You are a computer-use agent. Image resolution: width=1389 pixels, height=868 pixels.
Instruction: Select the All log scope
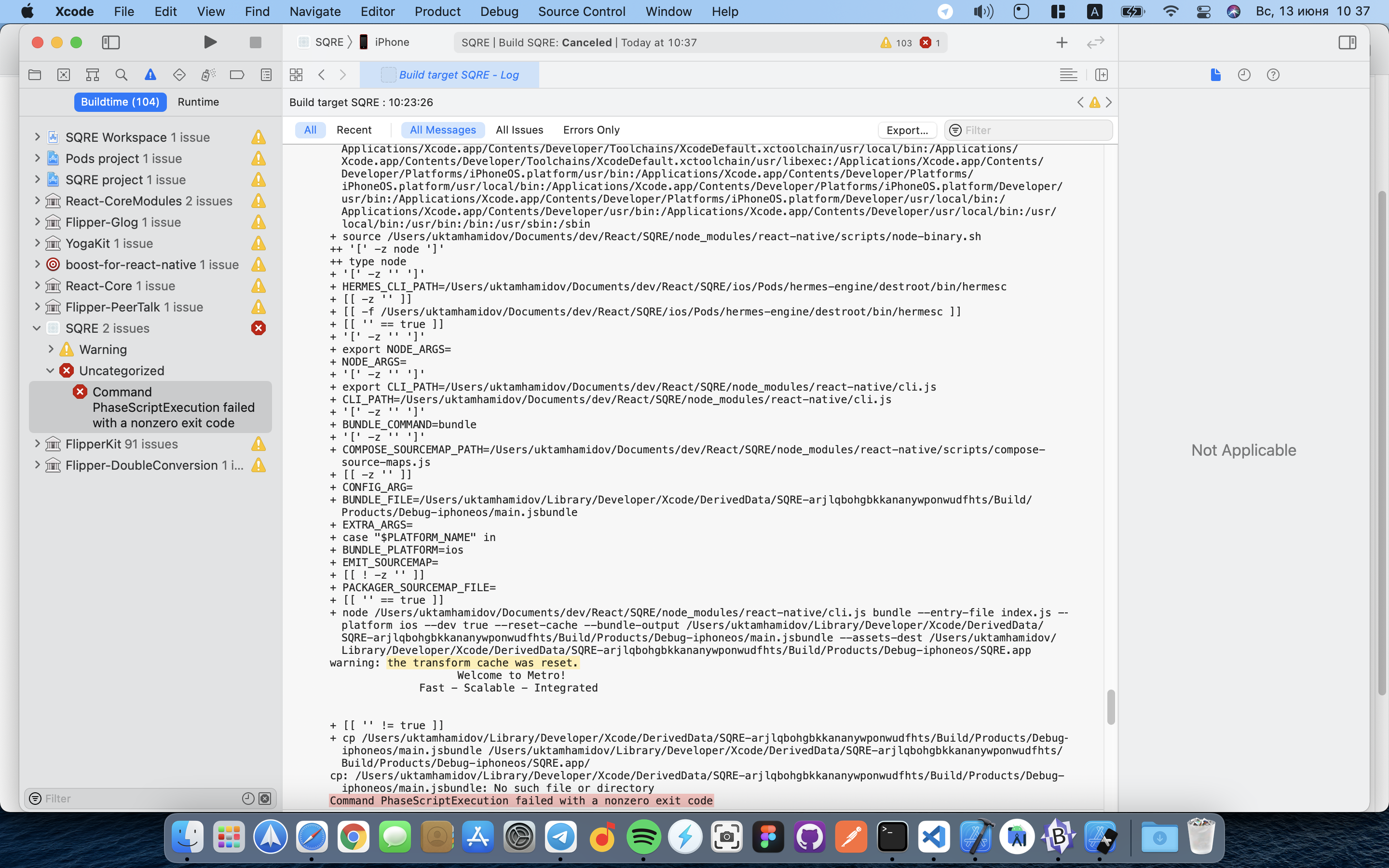(310, 130)
